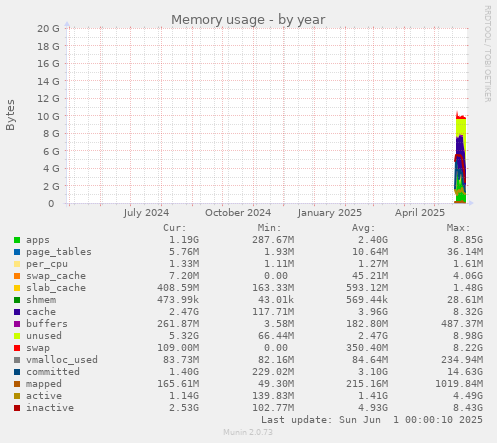This screenshot has height=443, width=497.
Task: Click the 'page_tables' legend label
Action: pos(59,252)
